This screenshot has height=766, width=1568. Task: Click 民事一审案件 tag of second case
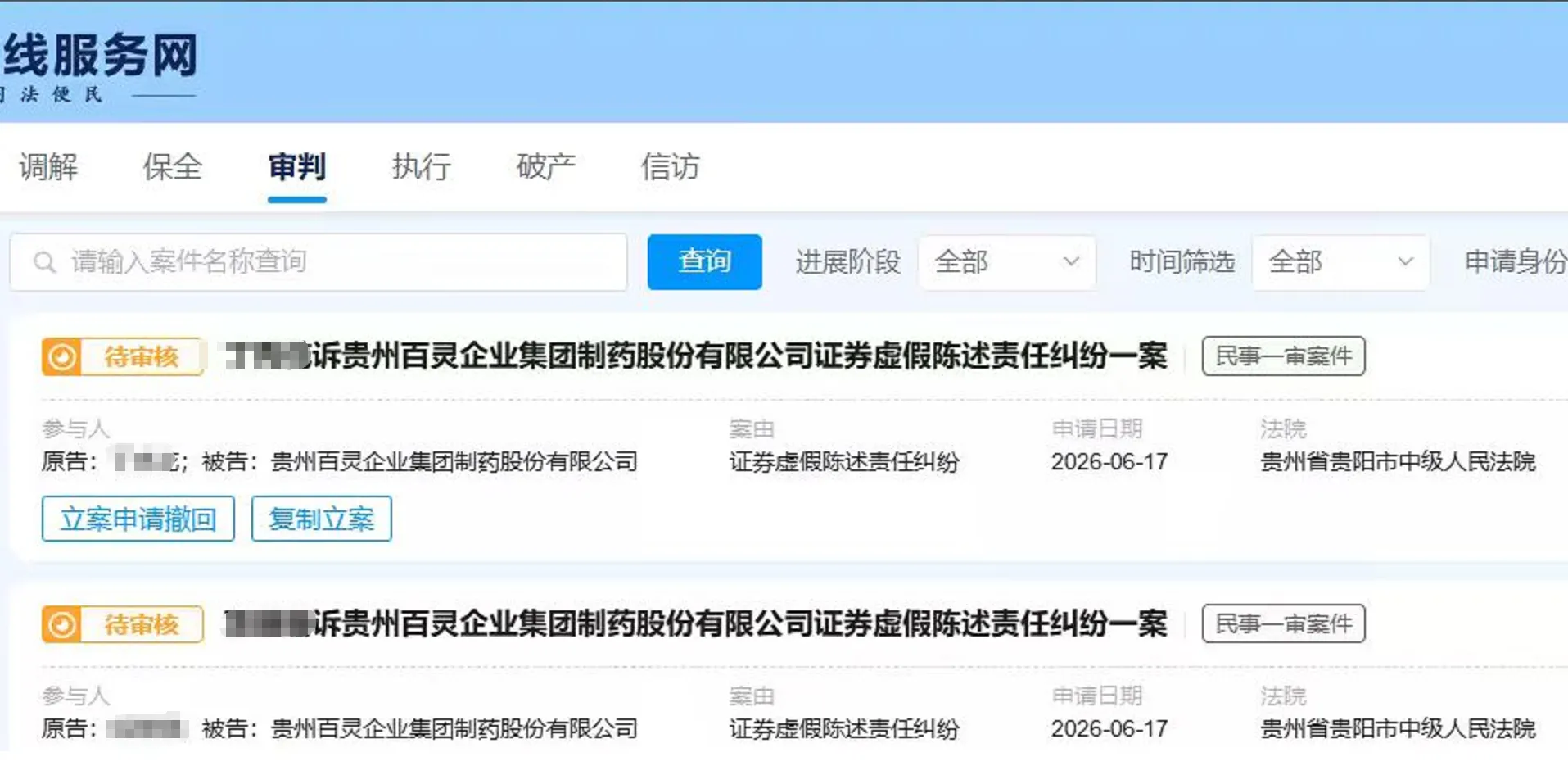tap(1283, 624)
